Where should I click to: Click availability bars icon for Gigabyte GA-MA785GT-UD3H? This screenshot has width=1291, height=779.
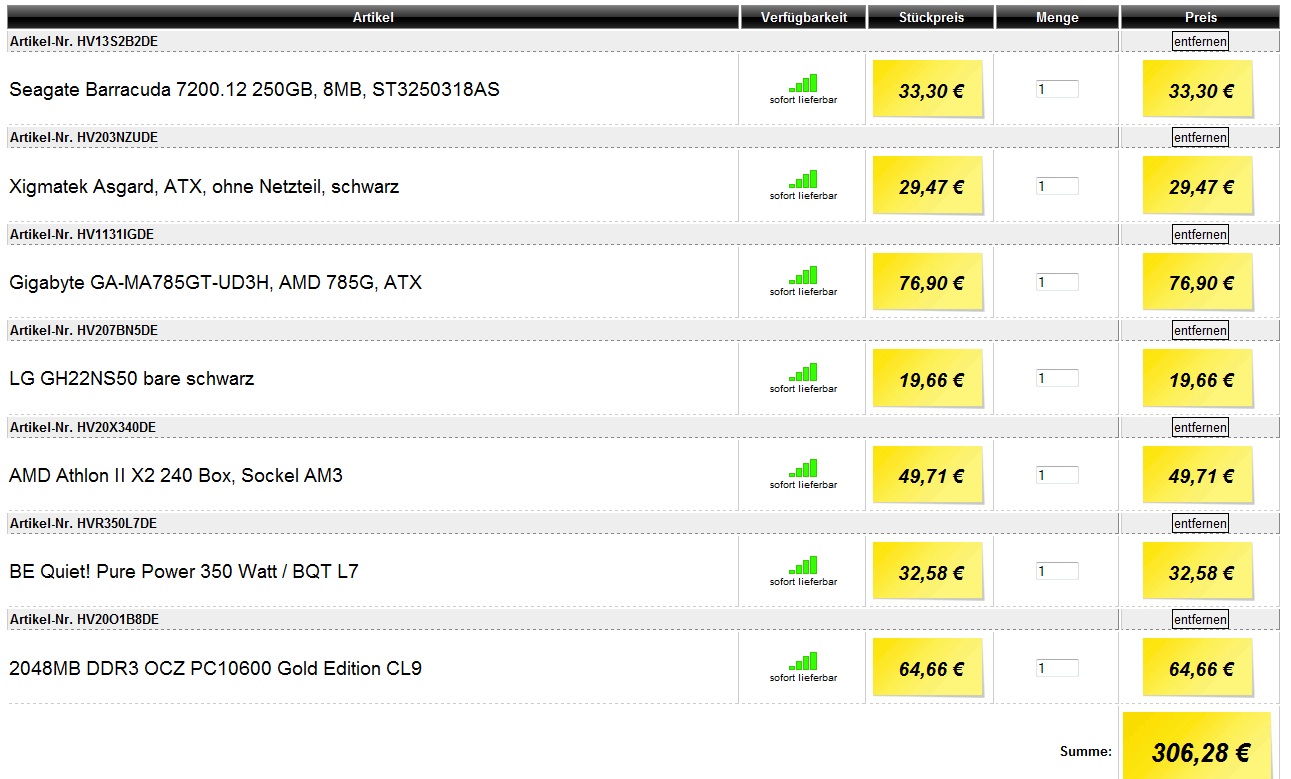point(803,276)
